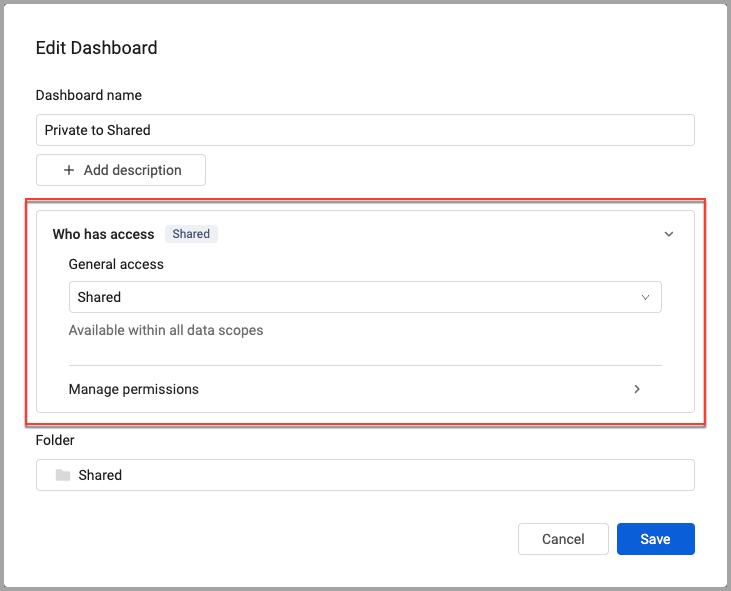
Task: Click the plus icon beside Add description
Action: click(x=69, y=170)
